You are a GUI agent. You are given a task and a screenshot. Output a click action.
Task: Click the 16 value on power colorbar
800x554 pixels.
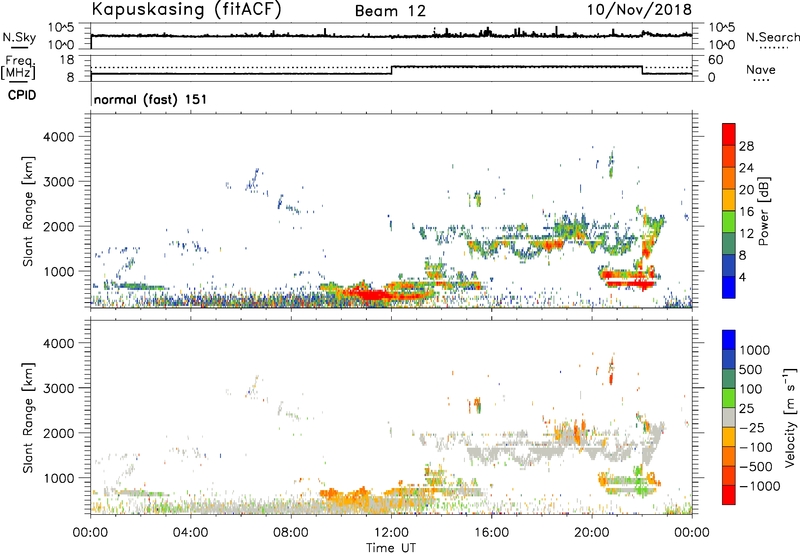tap(746, 212)
